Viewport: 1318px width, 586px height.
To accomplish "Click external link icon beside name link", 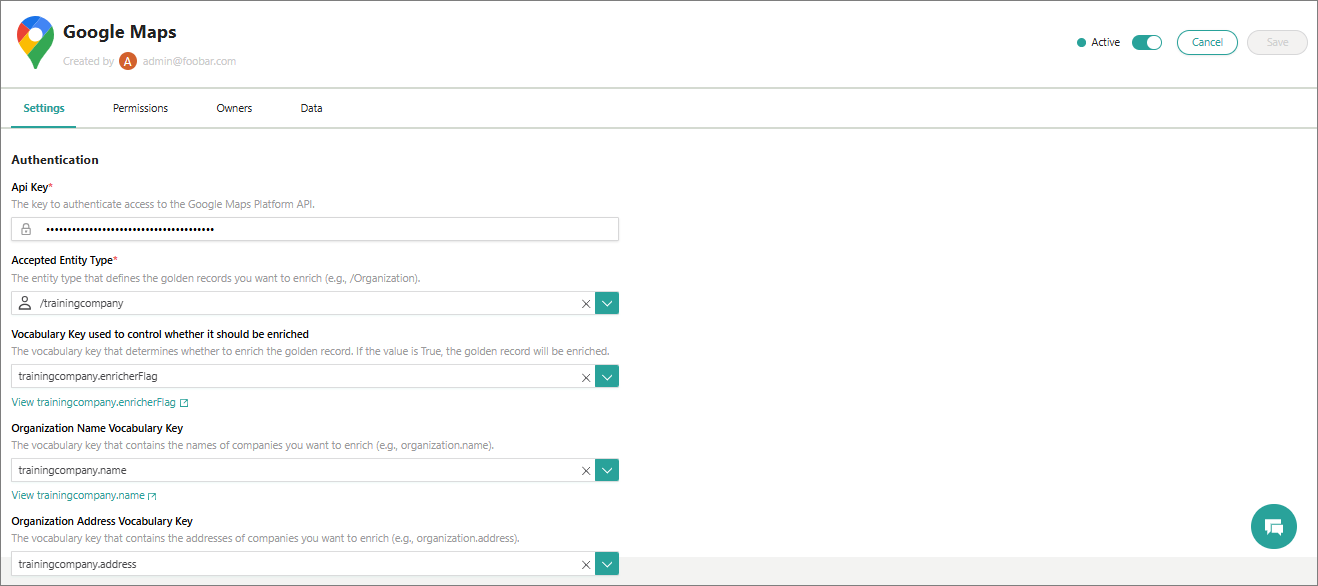I will [152, 496].
